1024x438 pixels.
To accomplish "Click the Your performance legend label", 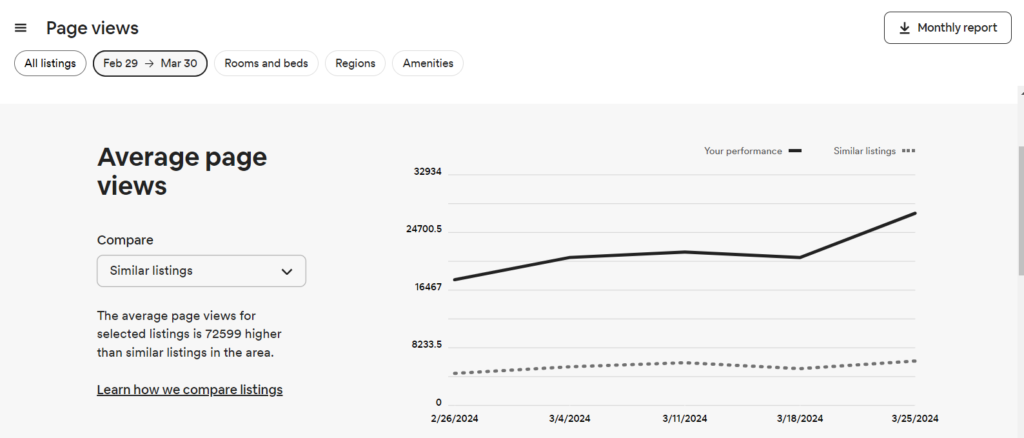I will (743, 151).
